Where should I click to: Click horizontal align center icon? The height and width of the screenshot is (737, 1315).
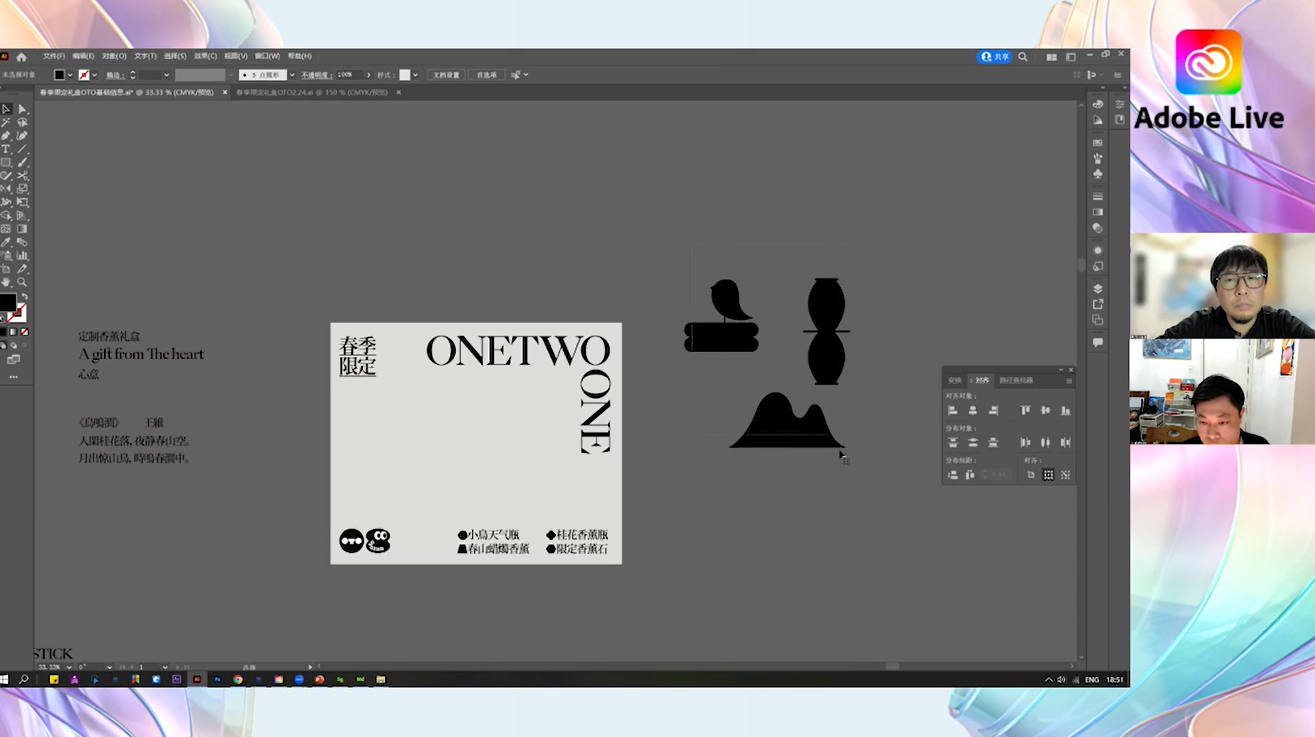(973, 410)
